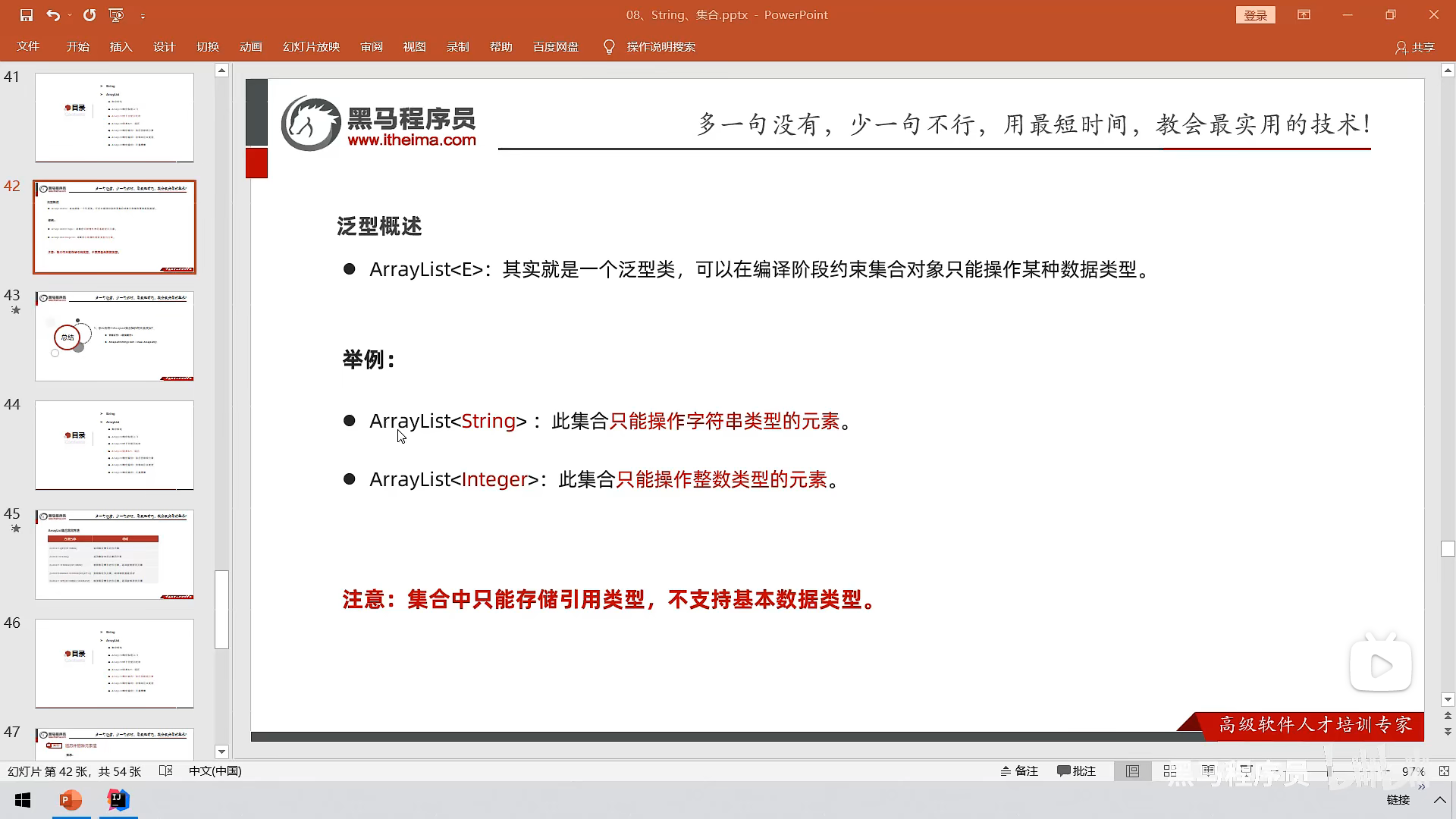Expand the undo history dropdown arrow
Screen dimensions: 1456x819
70,15
